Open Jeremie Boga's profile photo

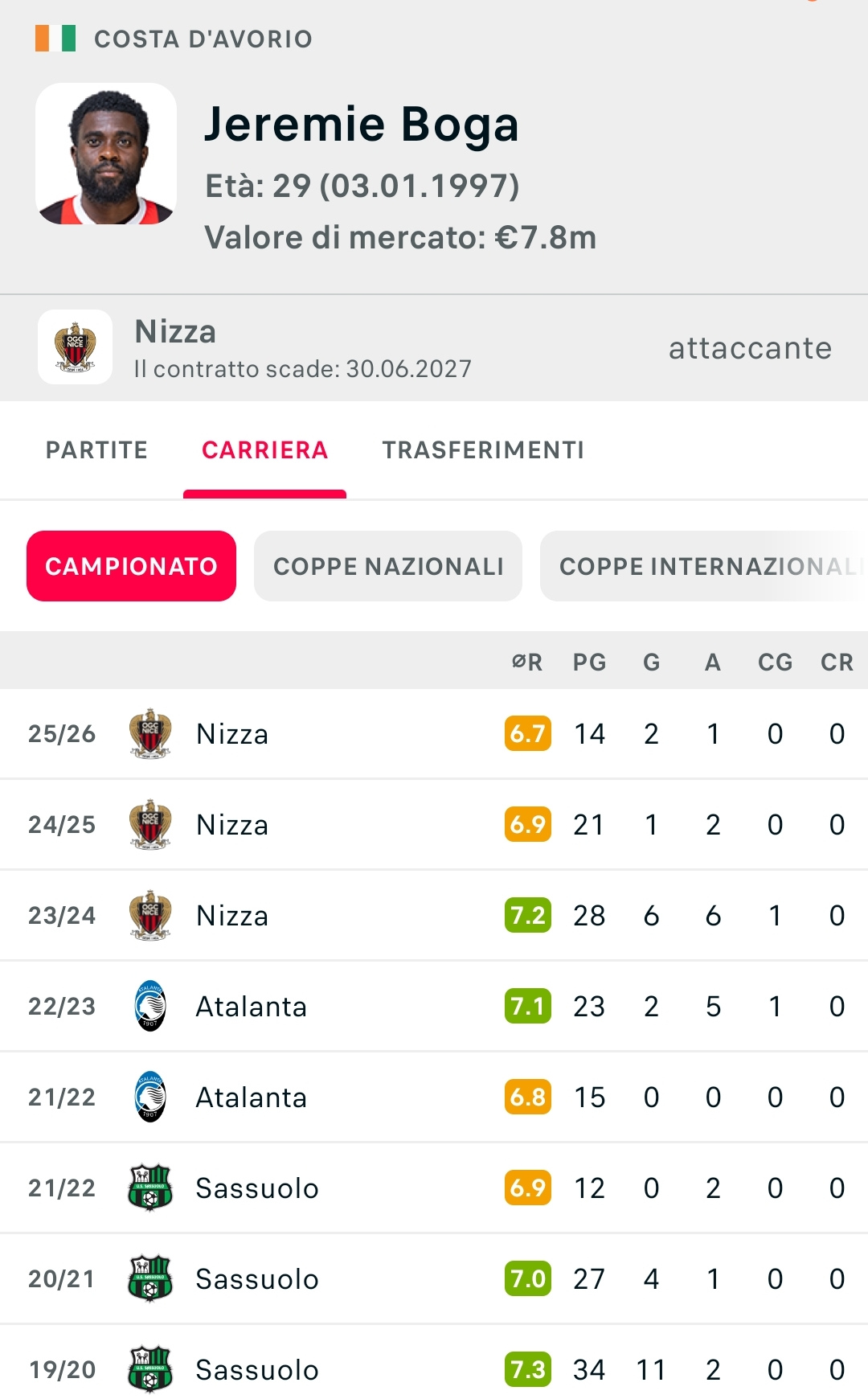pyautogui.click(x=106, y=154)
